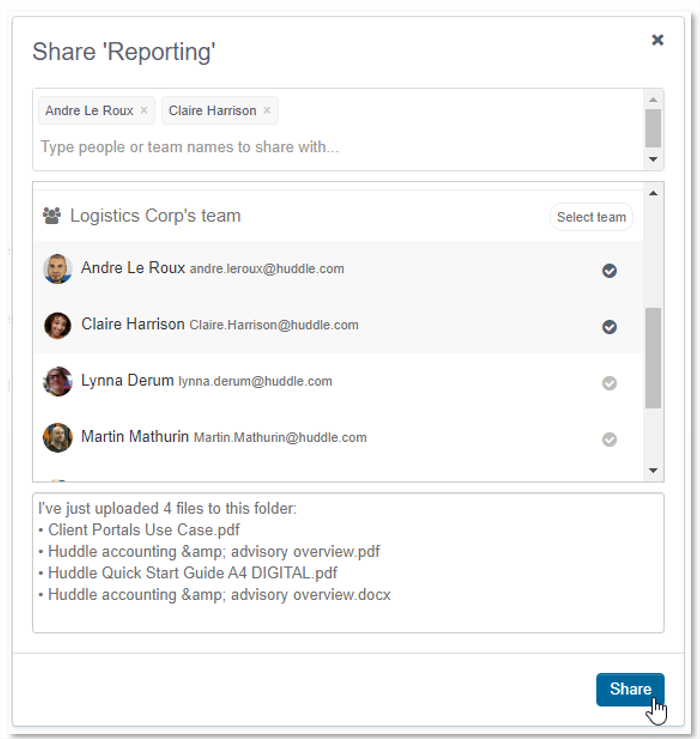Click Martin Mathurin's avatar
This screenshot has width=700, height=739.
[x=58, y=437]
